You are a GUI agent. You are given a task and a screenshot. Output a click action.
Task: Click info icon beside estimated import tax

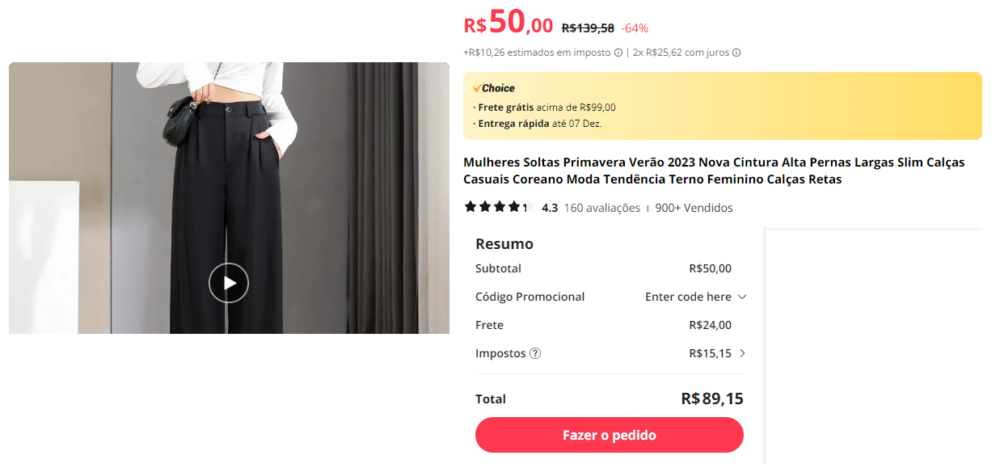618,53
